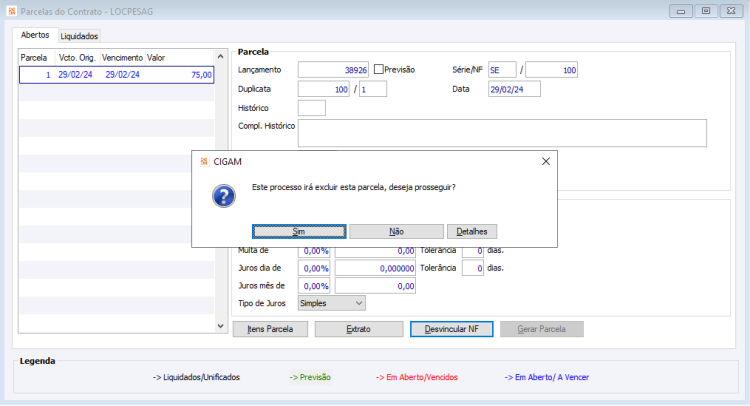750x406 pixels.
Task: Select the Abertos tab
Action: (x=35, y=35)
